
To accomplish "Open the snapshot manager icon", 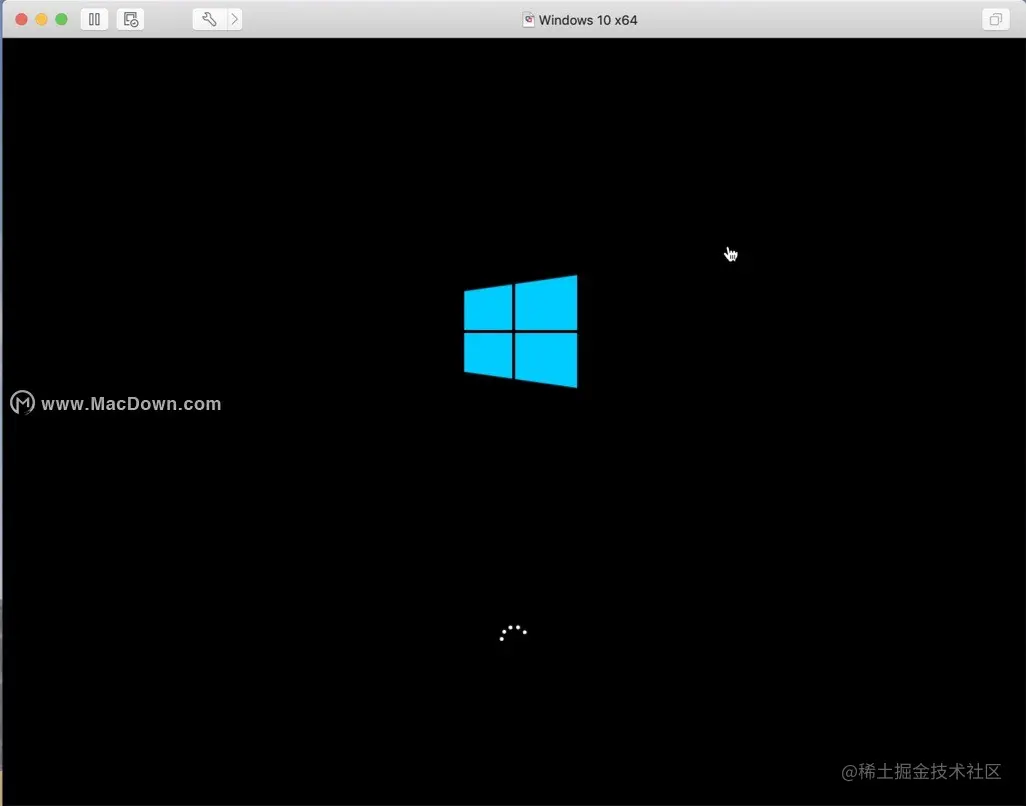I will [130, 20].
